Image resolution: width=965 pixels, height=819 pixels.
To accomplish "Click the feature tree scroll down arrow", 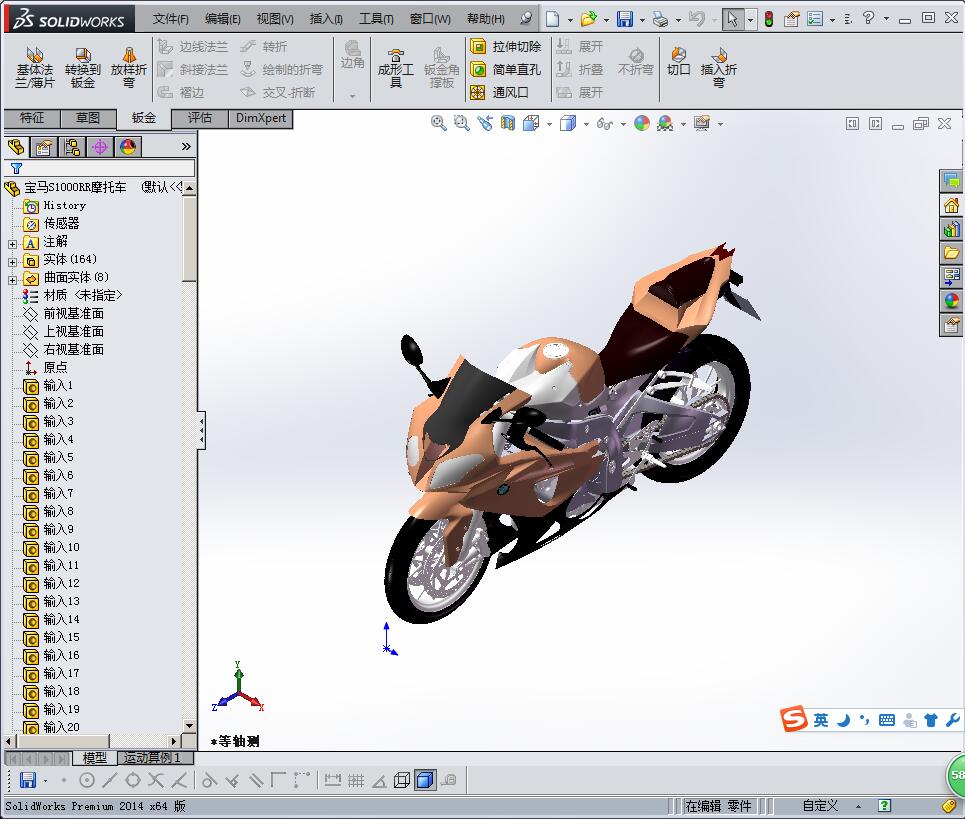I will coord(190,725).
